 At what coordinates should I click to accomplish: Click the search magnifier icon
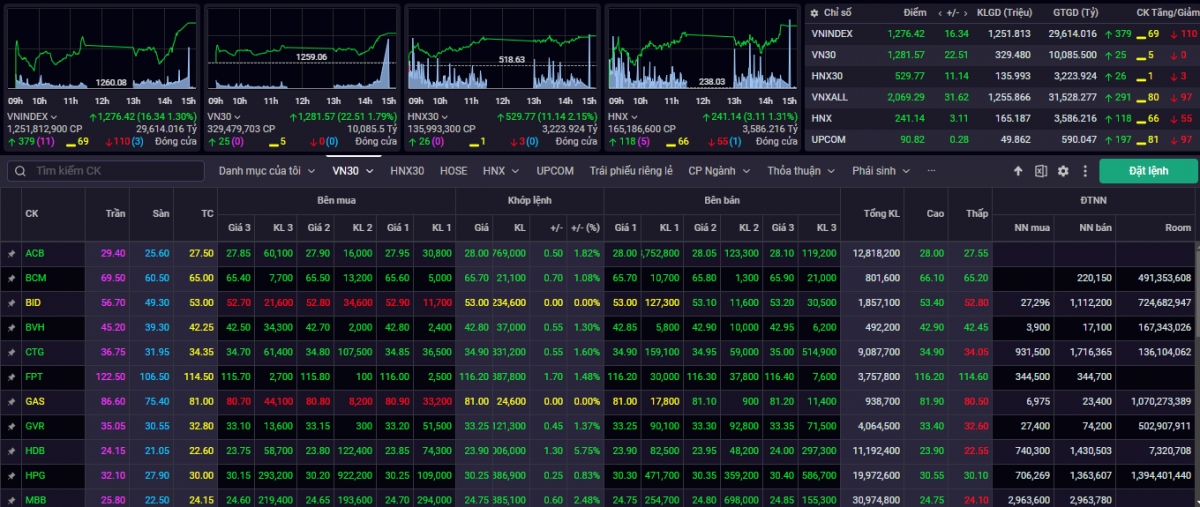pyautogui.click(x=20, y=171)
